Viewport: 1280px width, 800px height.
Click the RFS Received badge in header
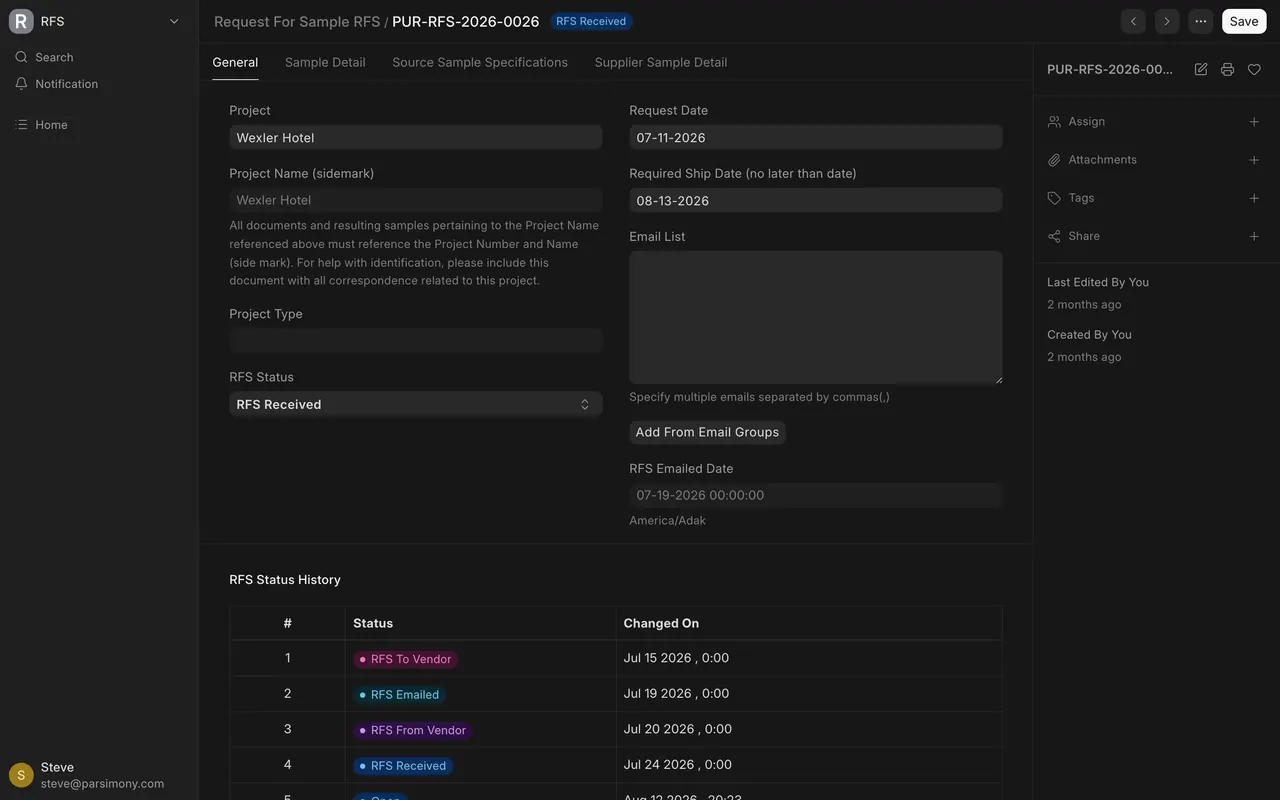tap(591, 21)
